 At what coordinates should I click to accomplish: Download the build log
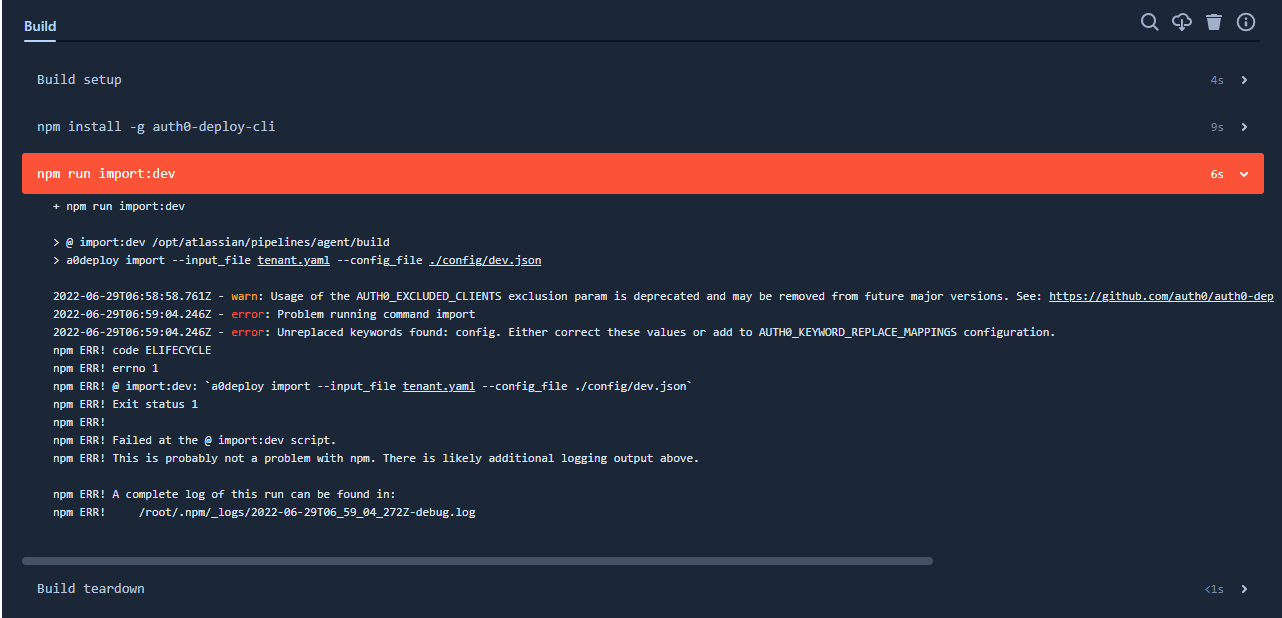(1182, 22)
